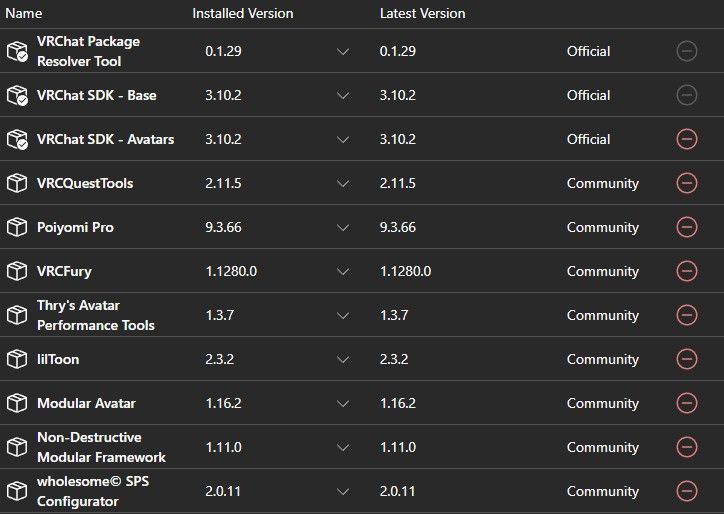Remove the VRCQuestTools package
The height and width of the screenshot is (514, 724).
click(687, 183)
